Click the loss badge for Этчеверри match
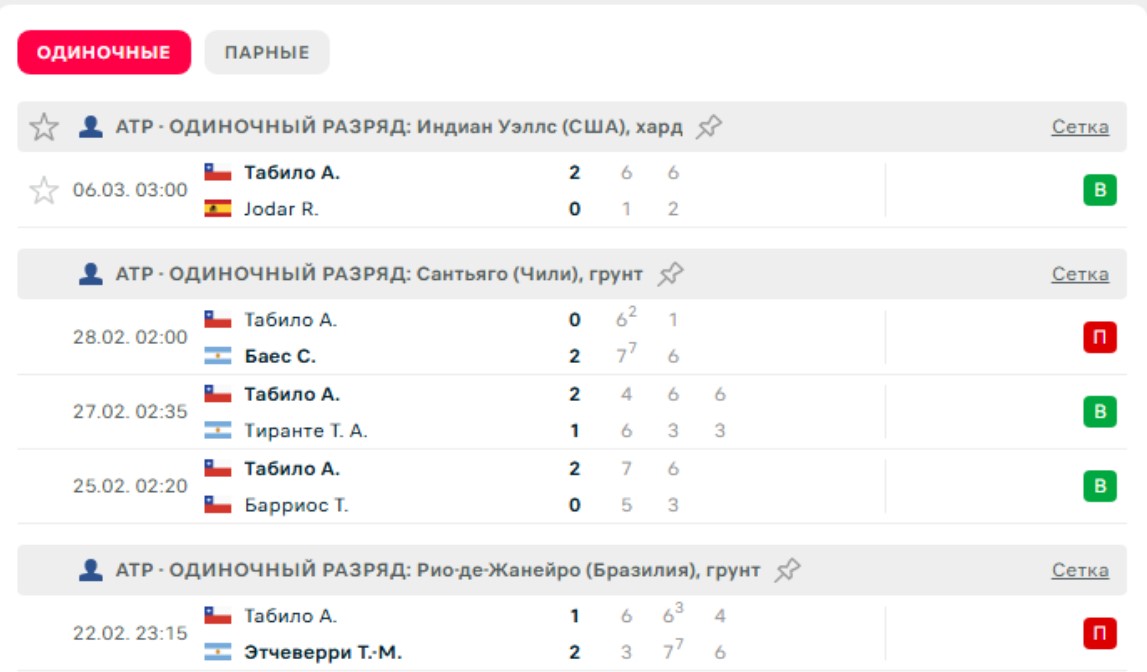Screen dimensions: 1147x672 pyautogui.click(x=1099, y=634)
